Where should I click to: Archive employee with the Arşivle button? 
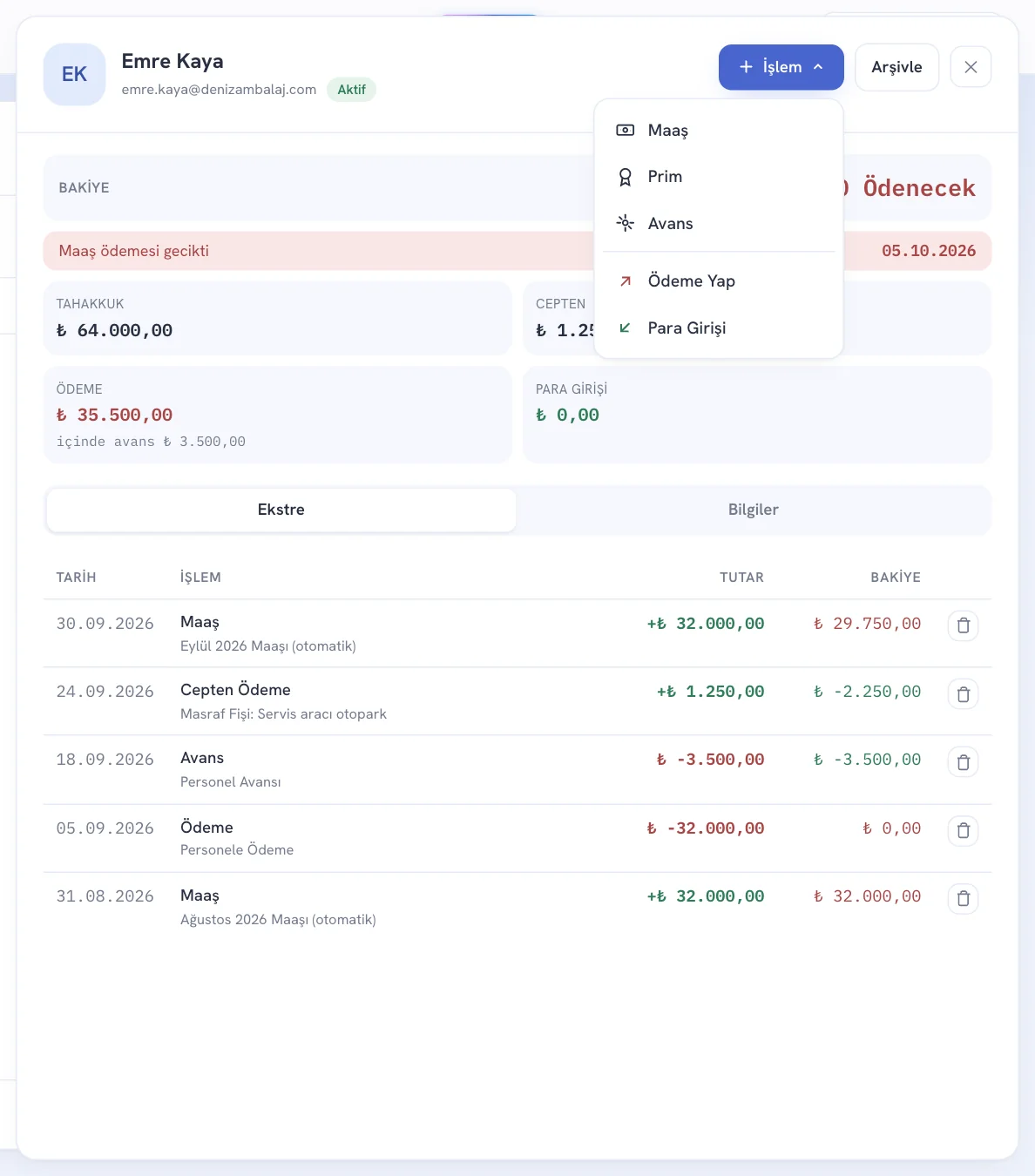896,67
